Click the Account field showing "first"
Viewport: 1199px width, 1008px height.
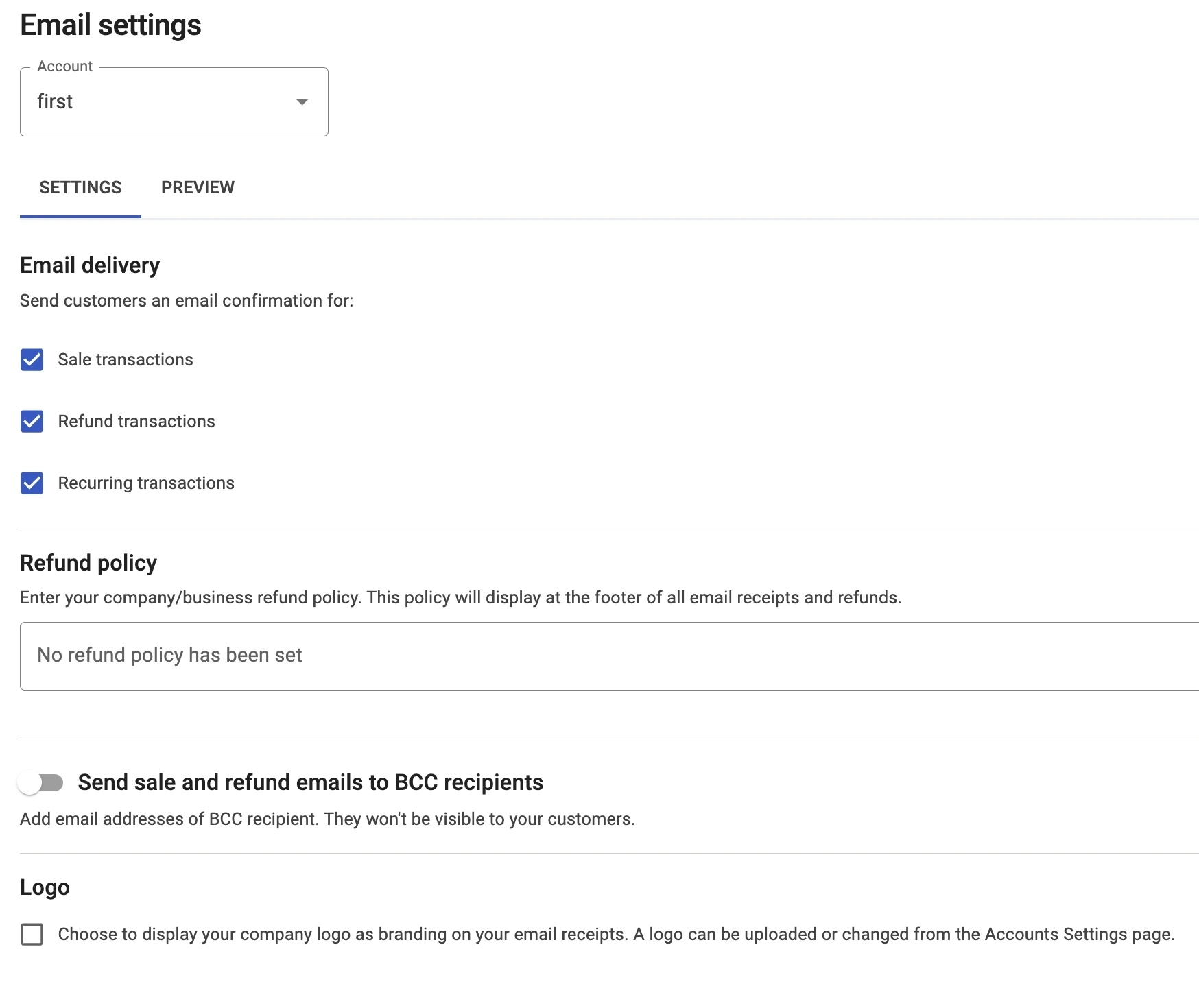158,102
